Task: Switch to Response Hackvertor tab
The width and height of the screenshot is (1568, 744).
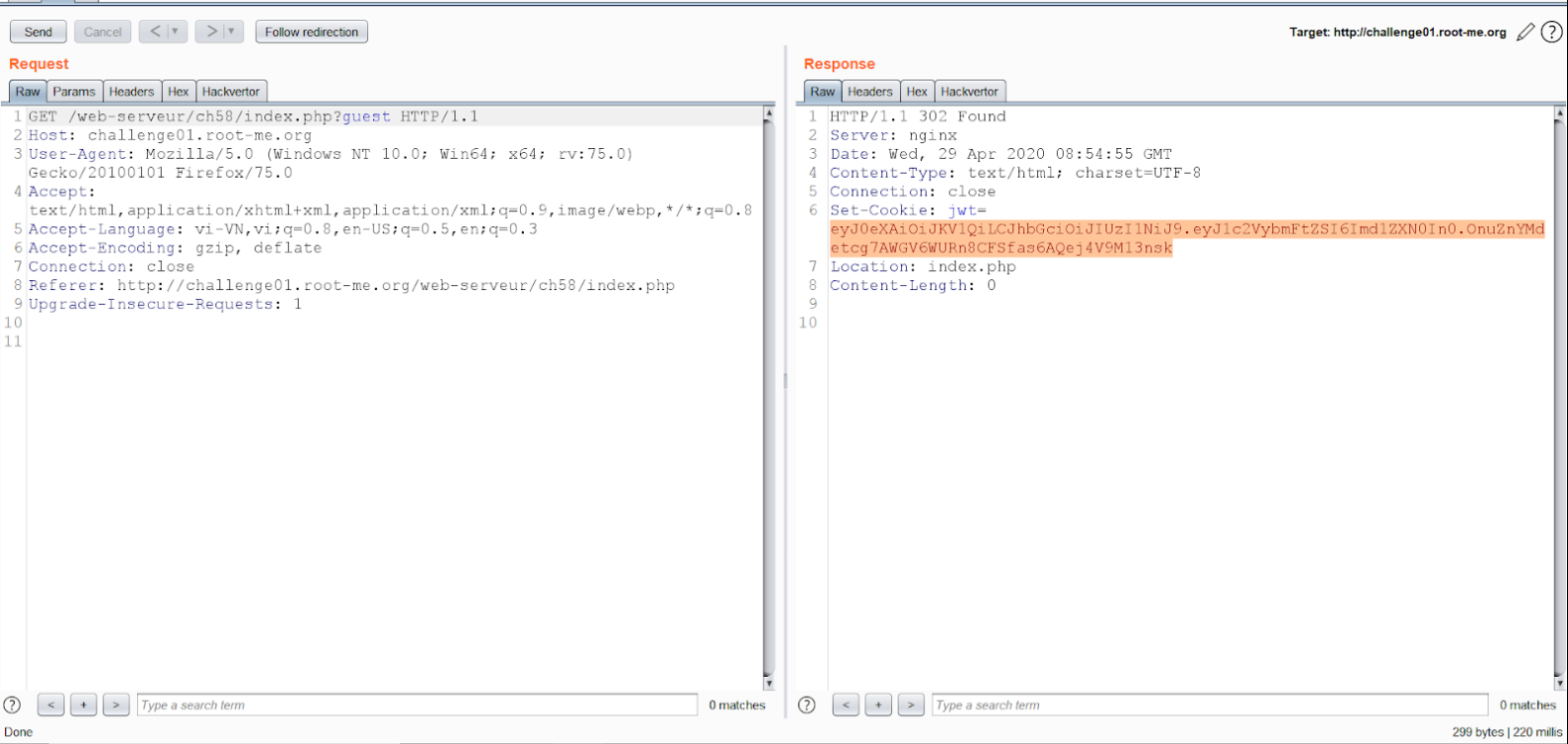Action: pos(969,92)
